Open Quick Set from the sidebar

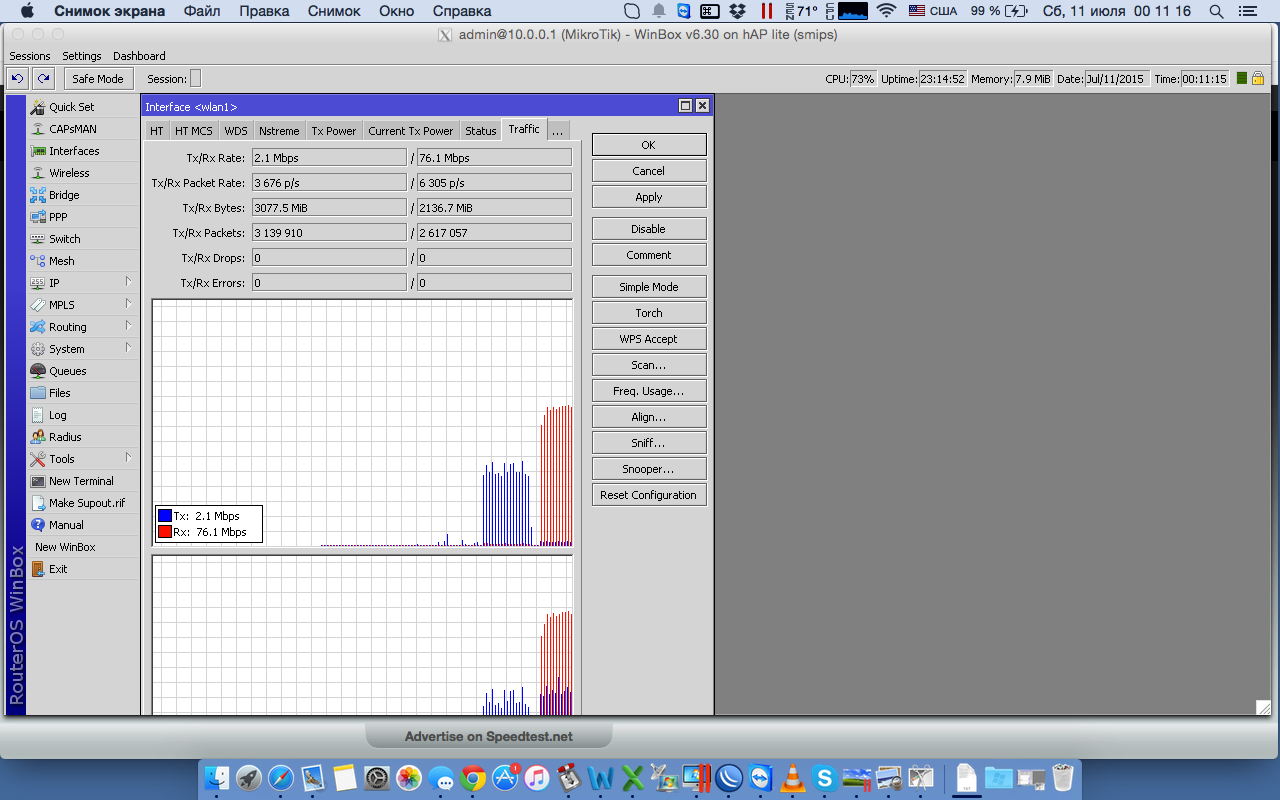pyautogui.click(x=71, y=107)
